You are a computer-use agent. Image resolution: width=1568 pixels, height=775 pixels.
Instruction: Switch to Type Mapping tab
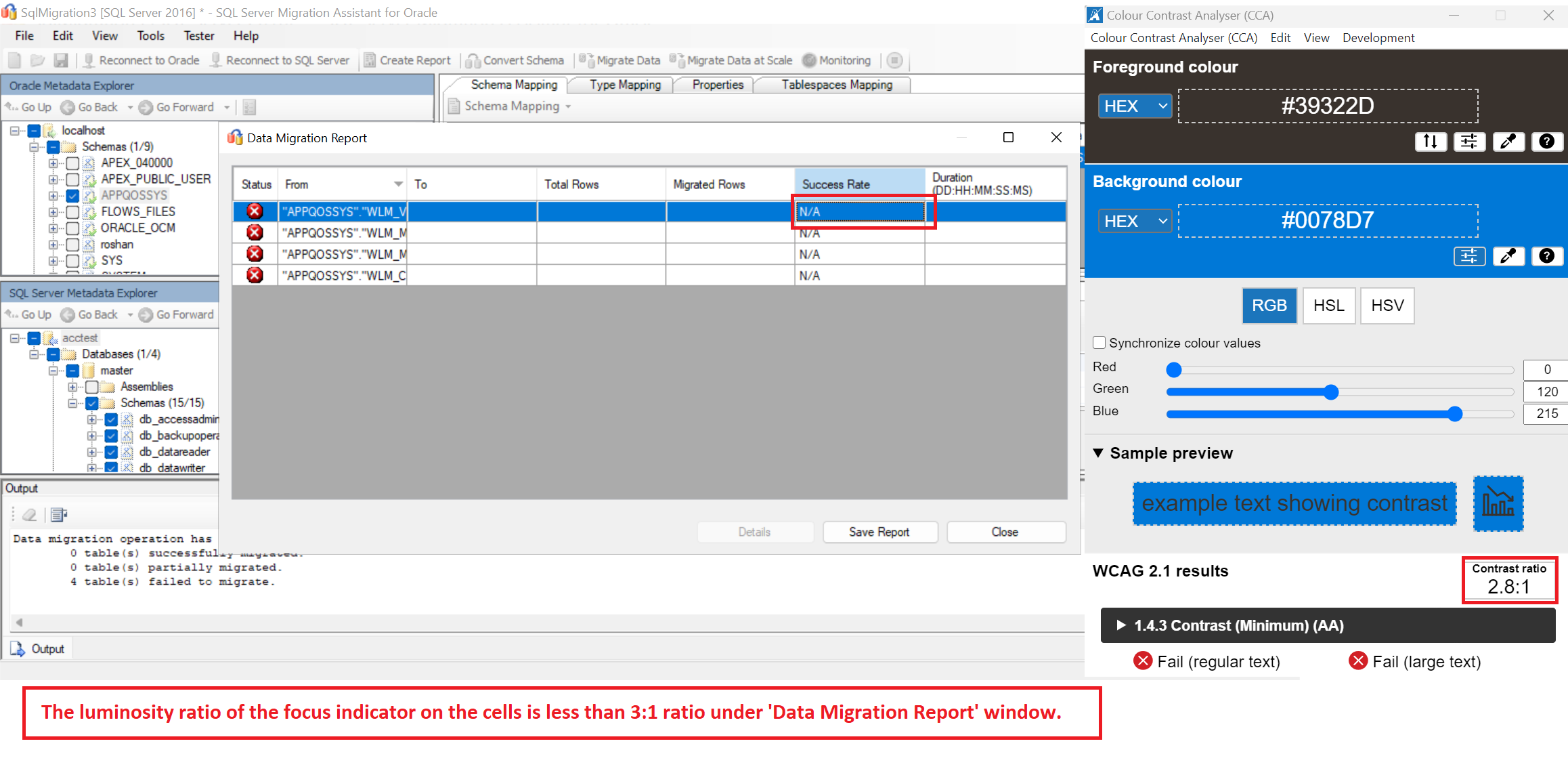[x=624, y=85]
